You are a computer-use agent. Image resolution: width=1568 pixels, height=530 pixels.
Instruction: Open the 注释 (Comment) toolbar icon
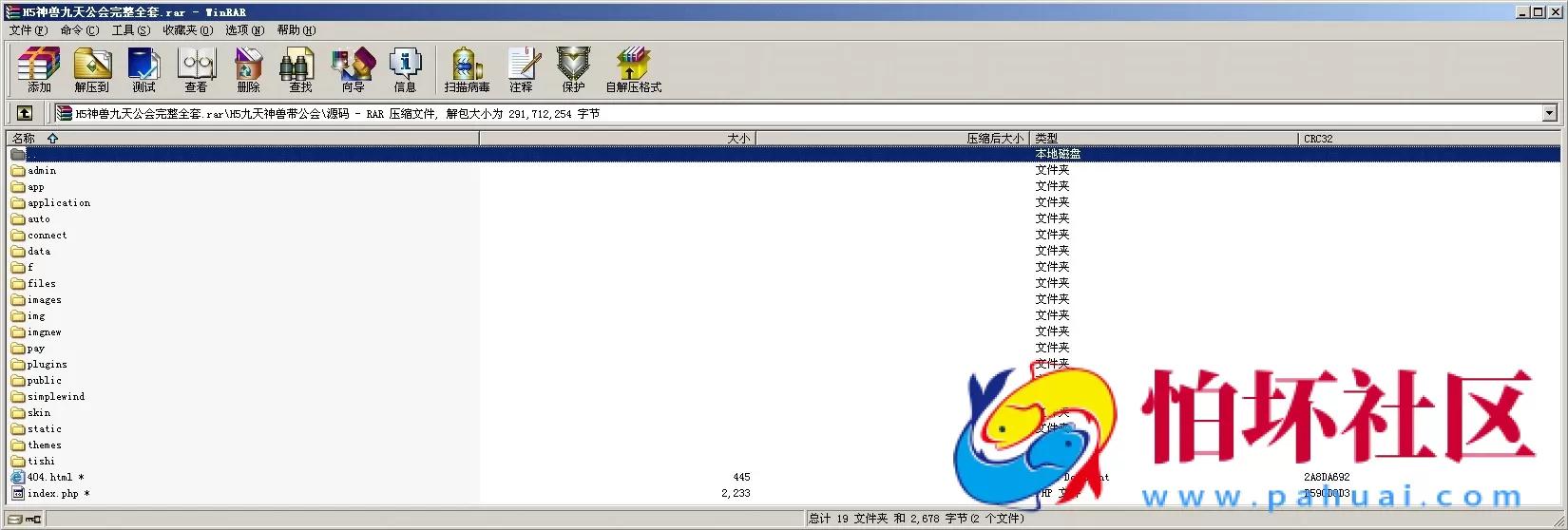coord(521,68)
